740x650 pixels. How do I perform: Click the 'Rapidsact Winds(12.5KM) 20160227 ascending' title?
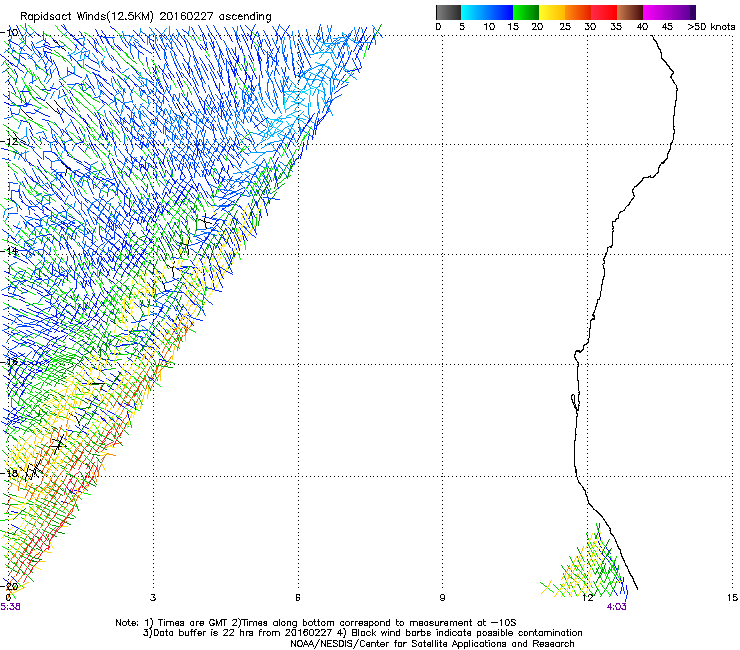point(146,17)
